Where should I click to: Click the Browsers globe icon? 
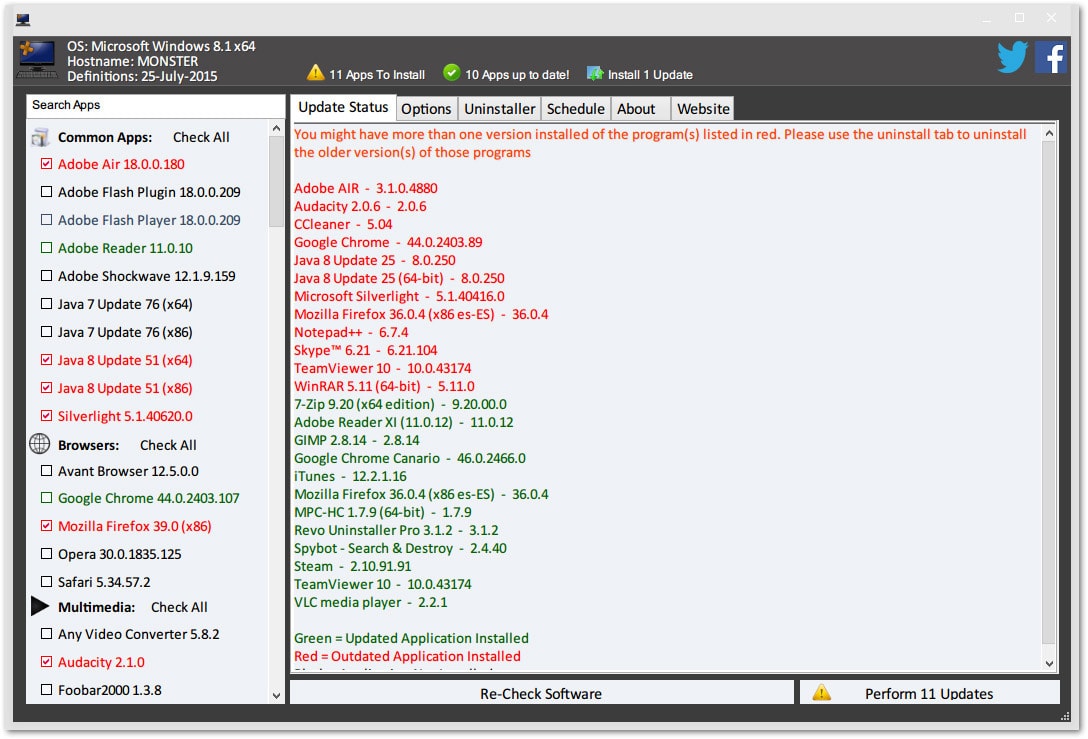point(40,444)
